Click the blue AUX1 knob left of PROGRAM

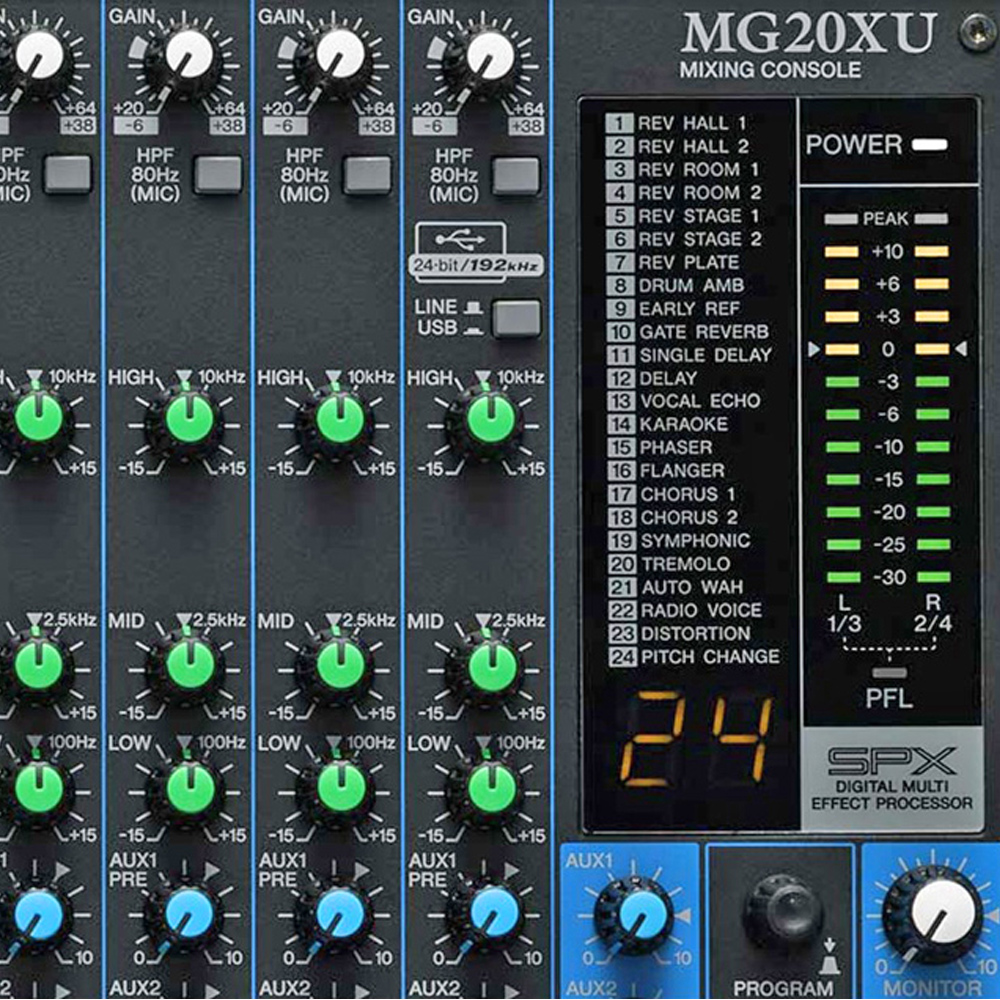click(633, 915)
